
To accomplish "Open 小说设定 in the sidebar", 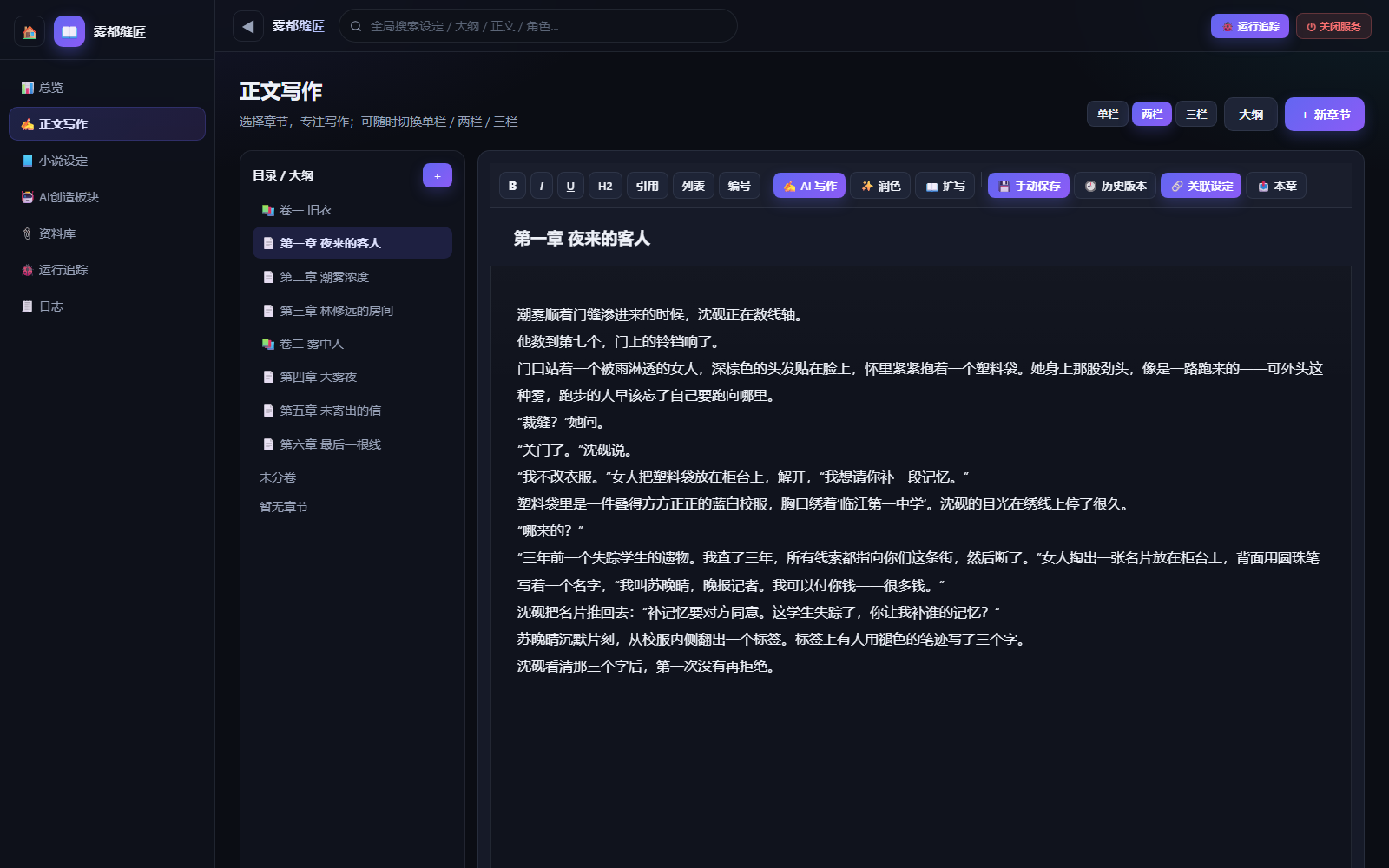I will (107, 161).
